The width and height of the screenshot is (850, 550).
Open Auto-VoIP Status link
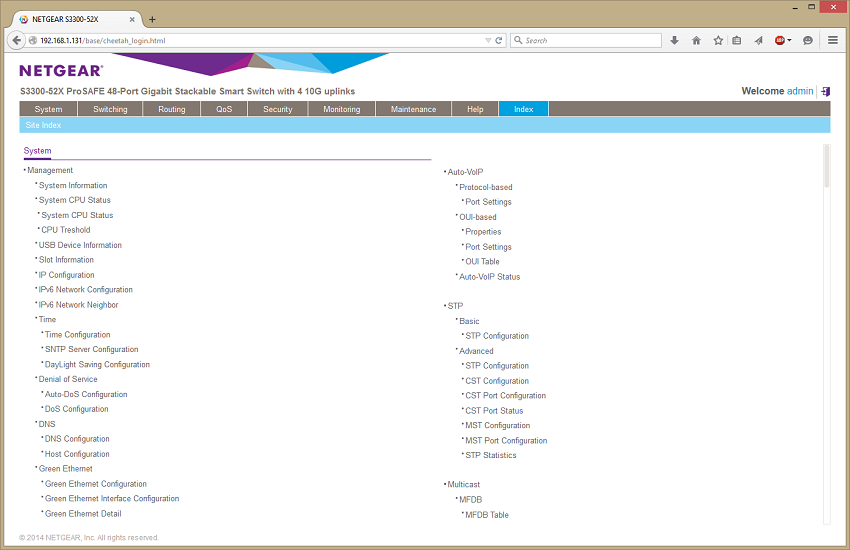(x=490, y=276)
